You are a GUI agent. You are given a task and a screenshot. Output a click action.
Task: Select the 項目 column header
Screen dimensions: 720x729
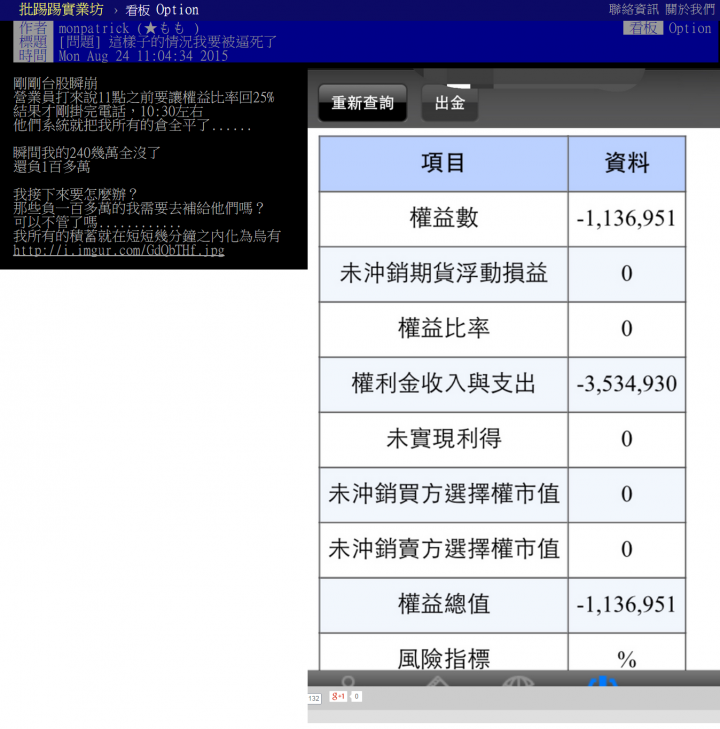tap(443, 164)
